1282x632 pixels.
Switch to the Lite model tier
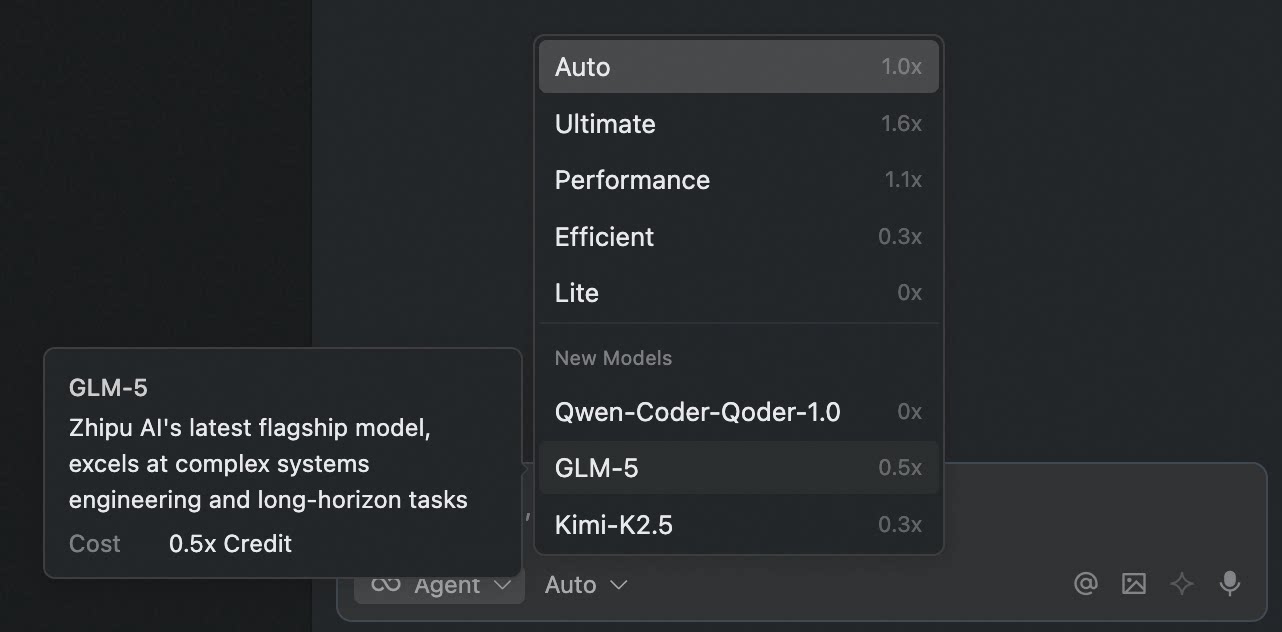pyautogui.click(x=738, y=293)
